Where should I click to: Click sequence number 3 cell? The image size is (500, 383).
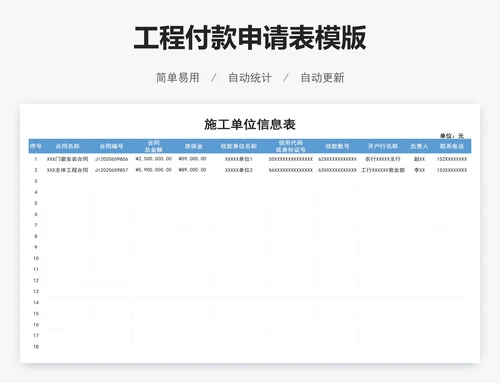(36, 181)
